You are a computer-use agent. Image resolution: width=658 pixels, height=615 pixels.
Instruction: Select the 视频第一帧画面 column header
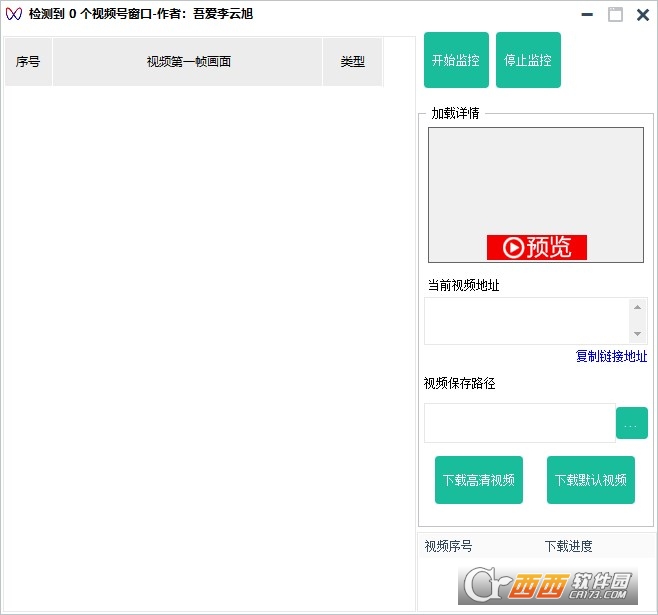pyautogui.click(x=188, y=62)
